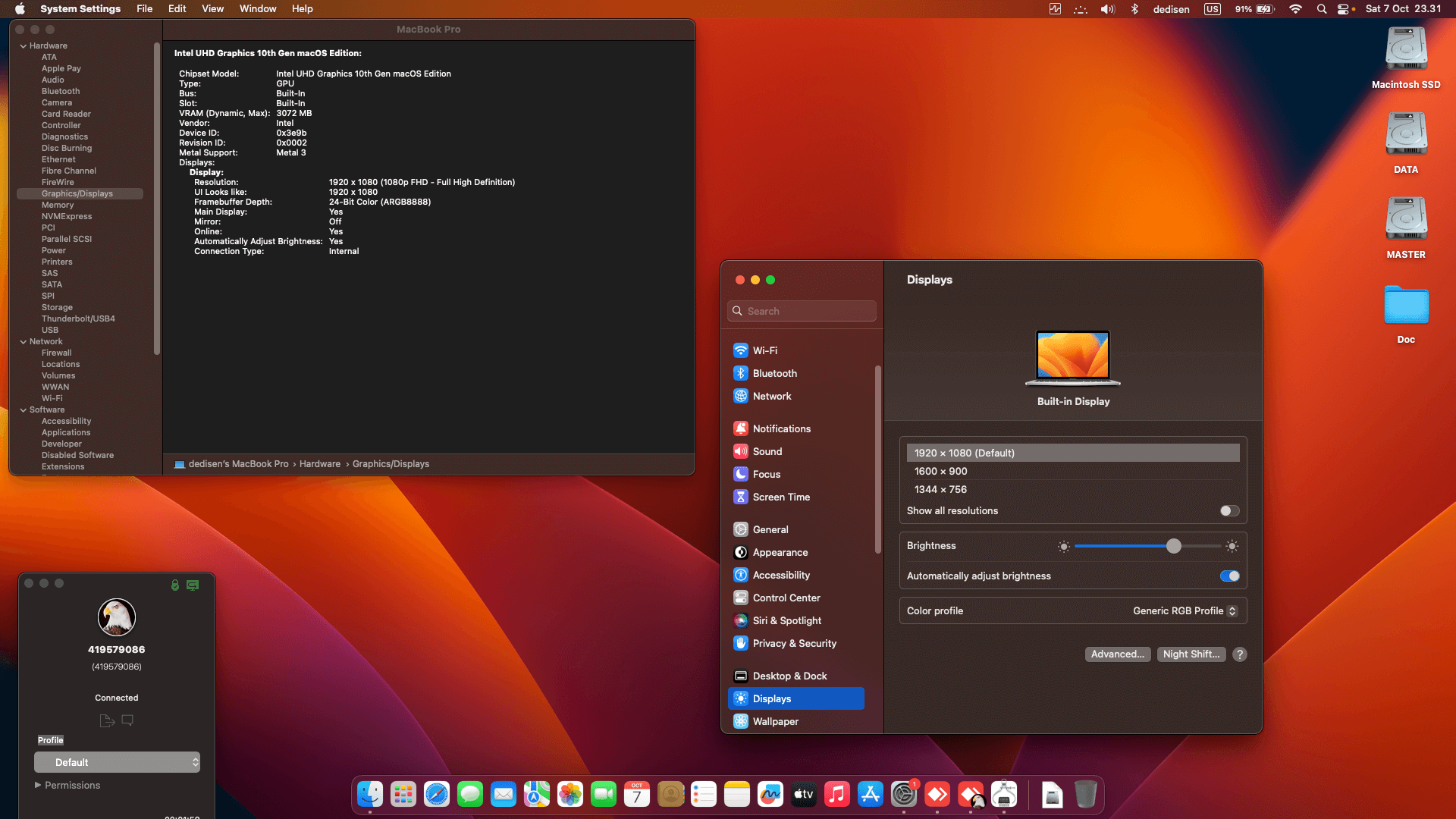Open Siri & Spotlight settings
Image resolution: width=1456 pixels, height=819 pixels.
pos(786,620)
